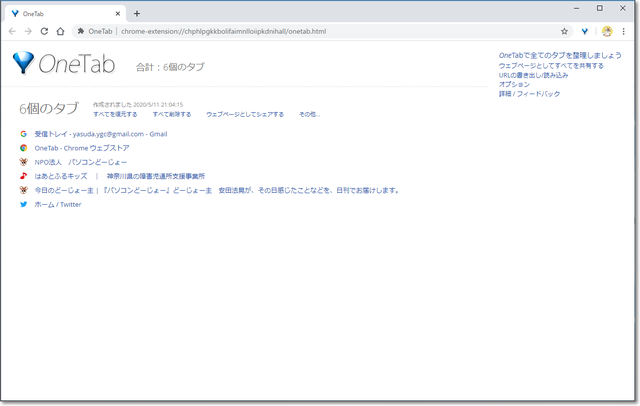Click the browser back arrow
Image resolution: width=640 pixels, height=406 pixels.
pos(13,31)
